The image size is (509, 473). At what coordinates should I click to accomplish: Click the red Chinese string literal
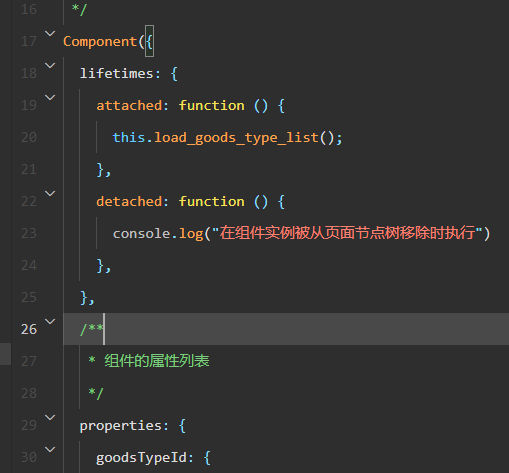(x=347, y=233)
